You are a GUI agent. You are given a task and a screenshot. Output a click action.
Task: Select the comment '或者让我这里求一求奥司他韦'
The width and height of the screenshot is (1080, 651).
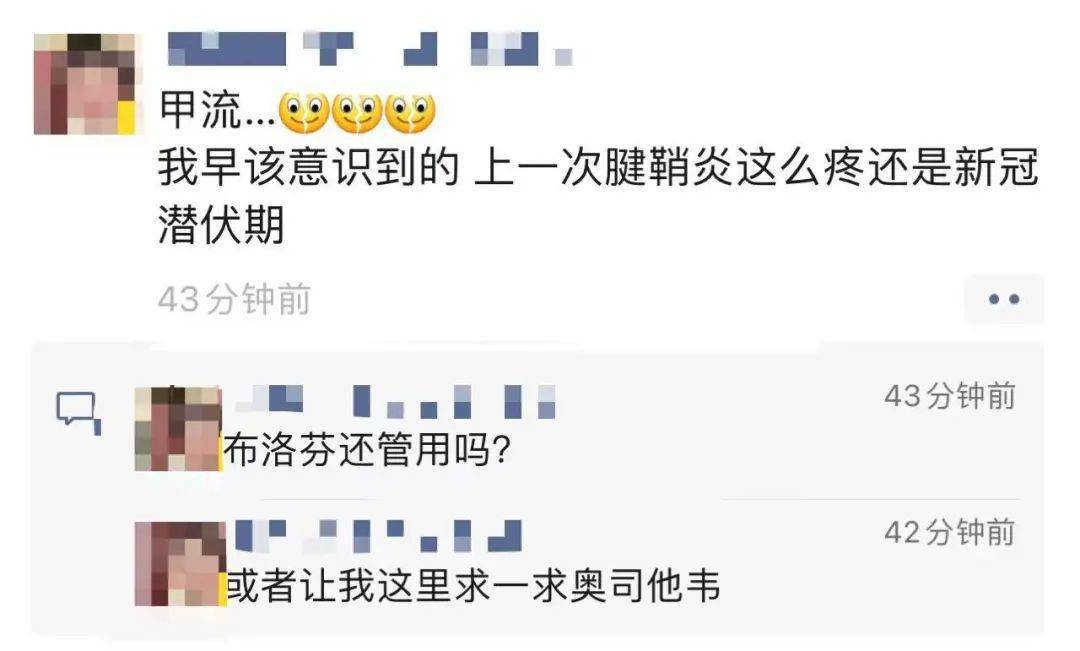pyautogui.click(x=473, y=586)
